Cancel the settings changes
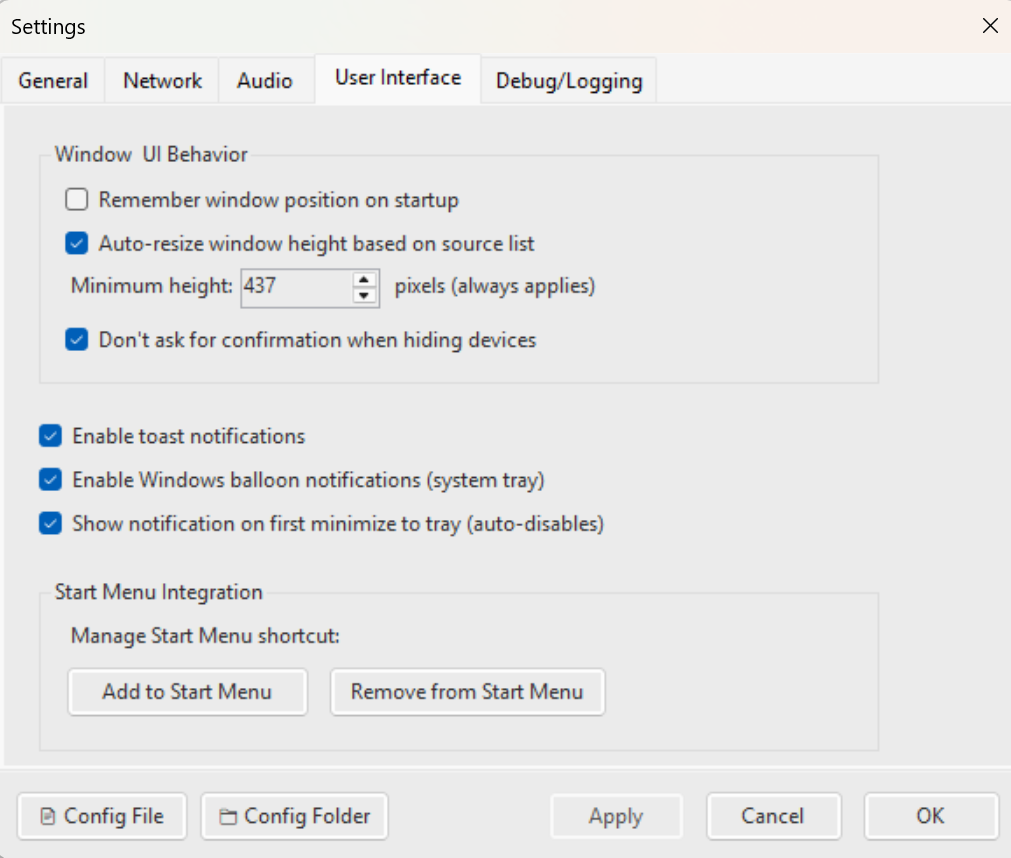The height and width of the screenshot is (858, 1011). 773,816
